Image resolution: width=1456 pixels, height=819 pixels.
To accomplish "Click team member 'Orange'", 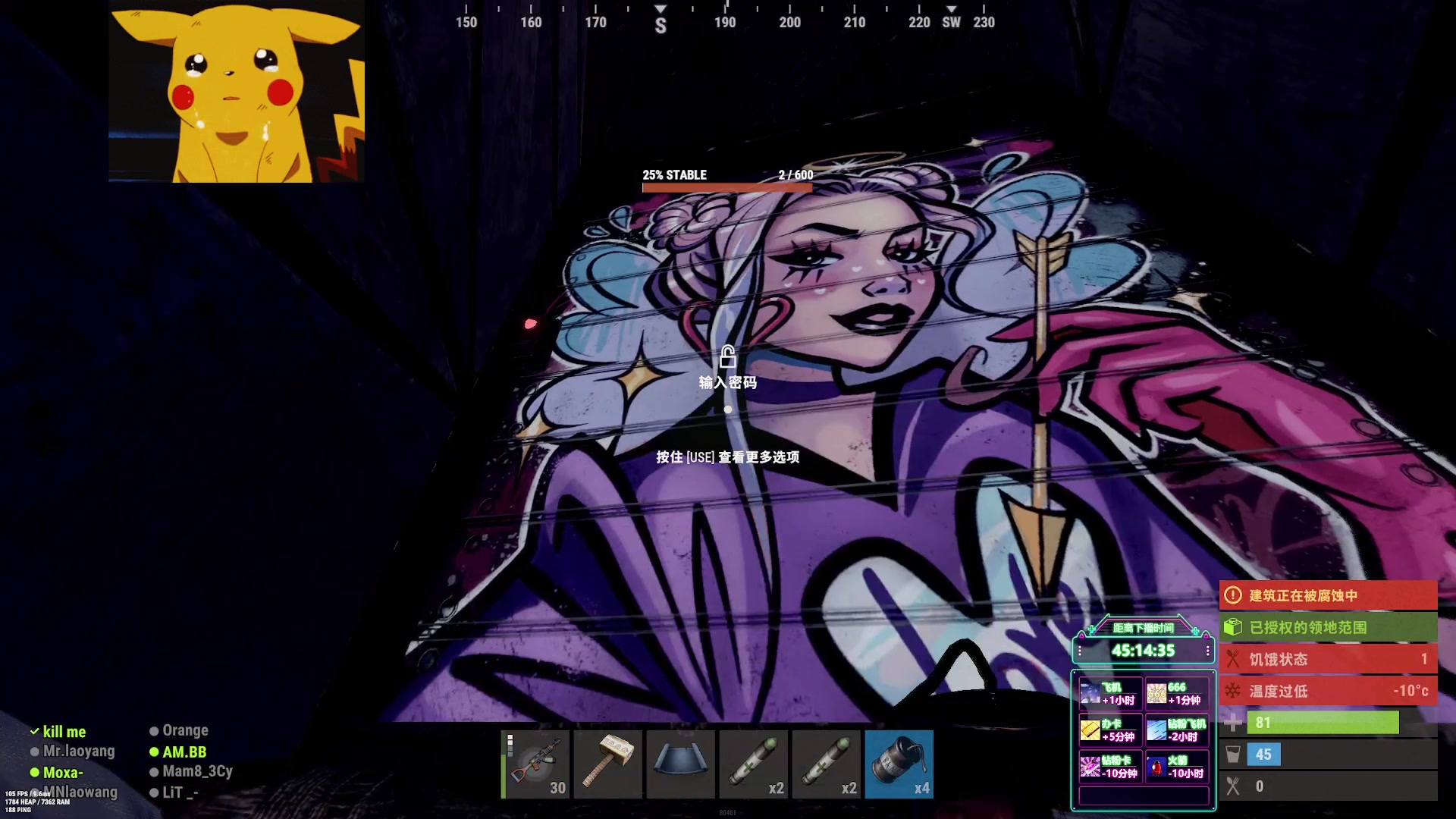I will [x=185, y=730].
